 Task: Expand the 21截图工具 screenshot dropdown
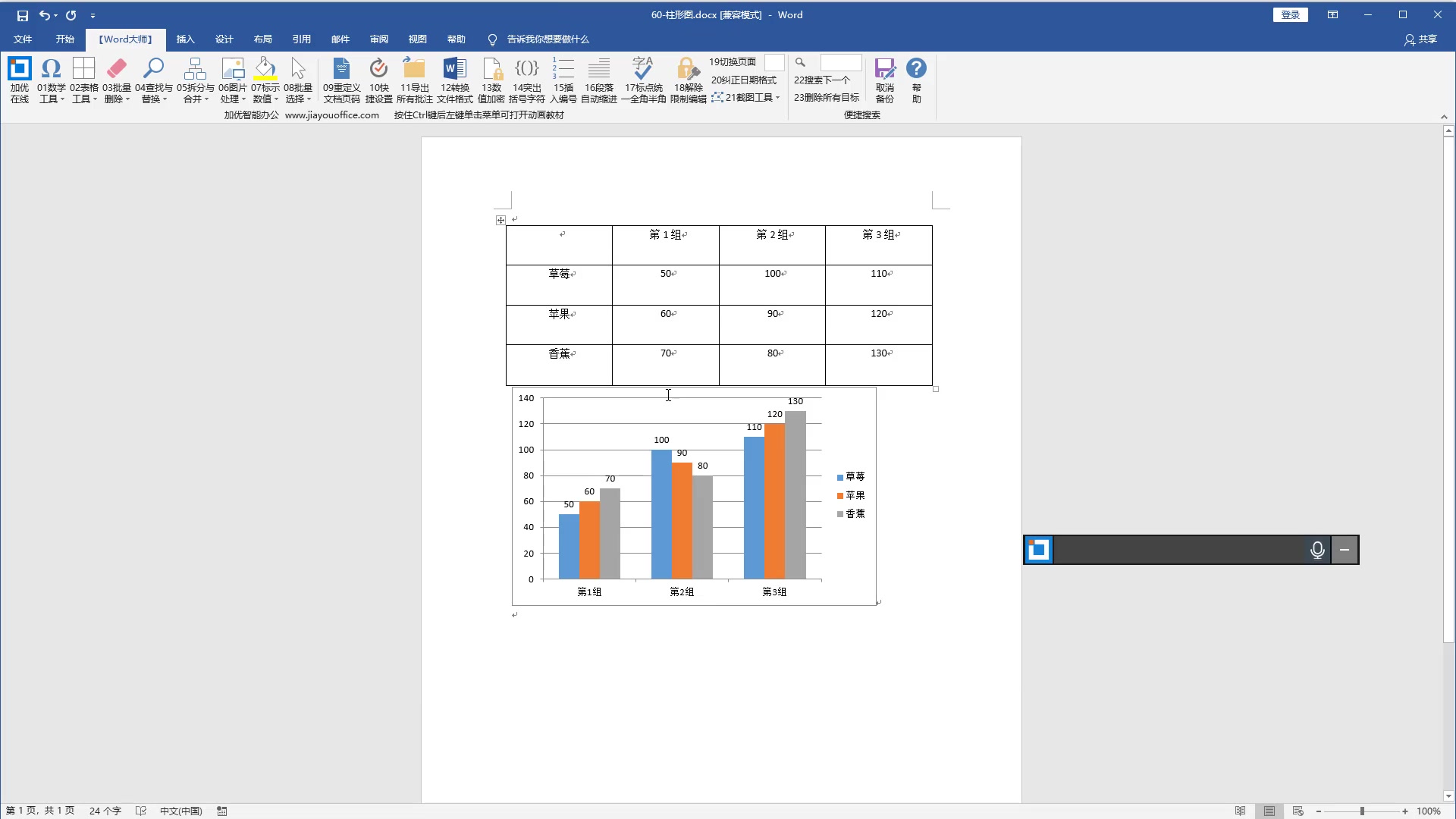point(777,97)
